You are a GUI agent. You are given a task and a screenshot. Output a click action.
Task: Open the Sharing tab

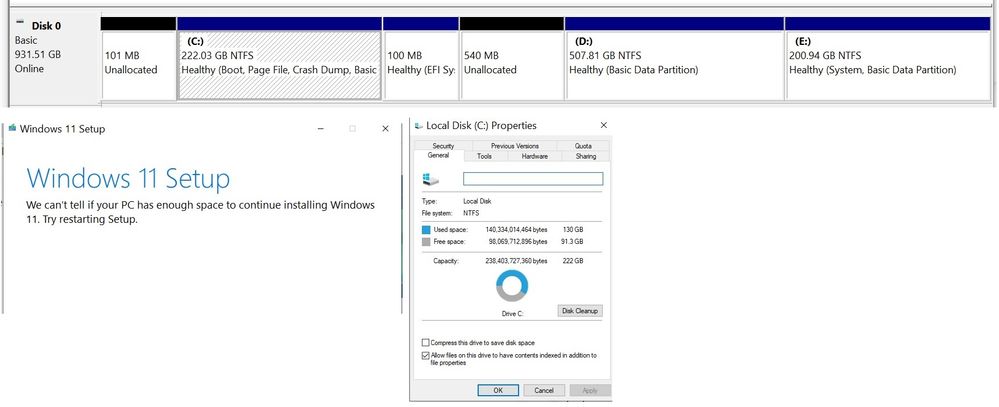click(x=586, y=156)
